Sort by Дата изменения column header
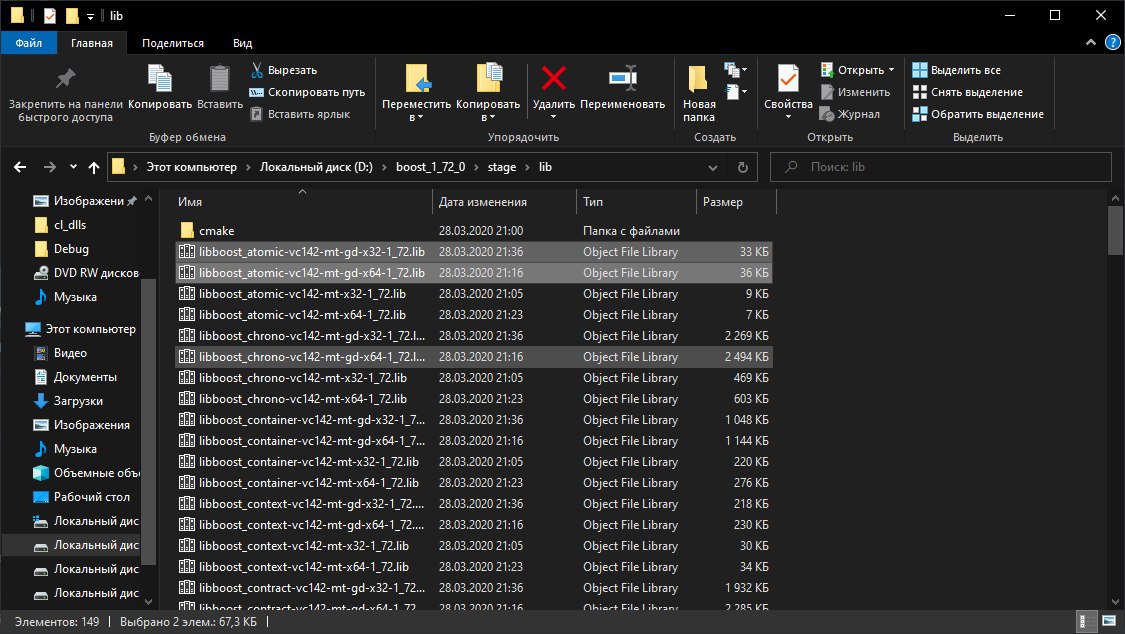The height and width of the screenshot is (634, 1125). 504,202
